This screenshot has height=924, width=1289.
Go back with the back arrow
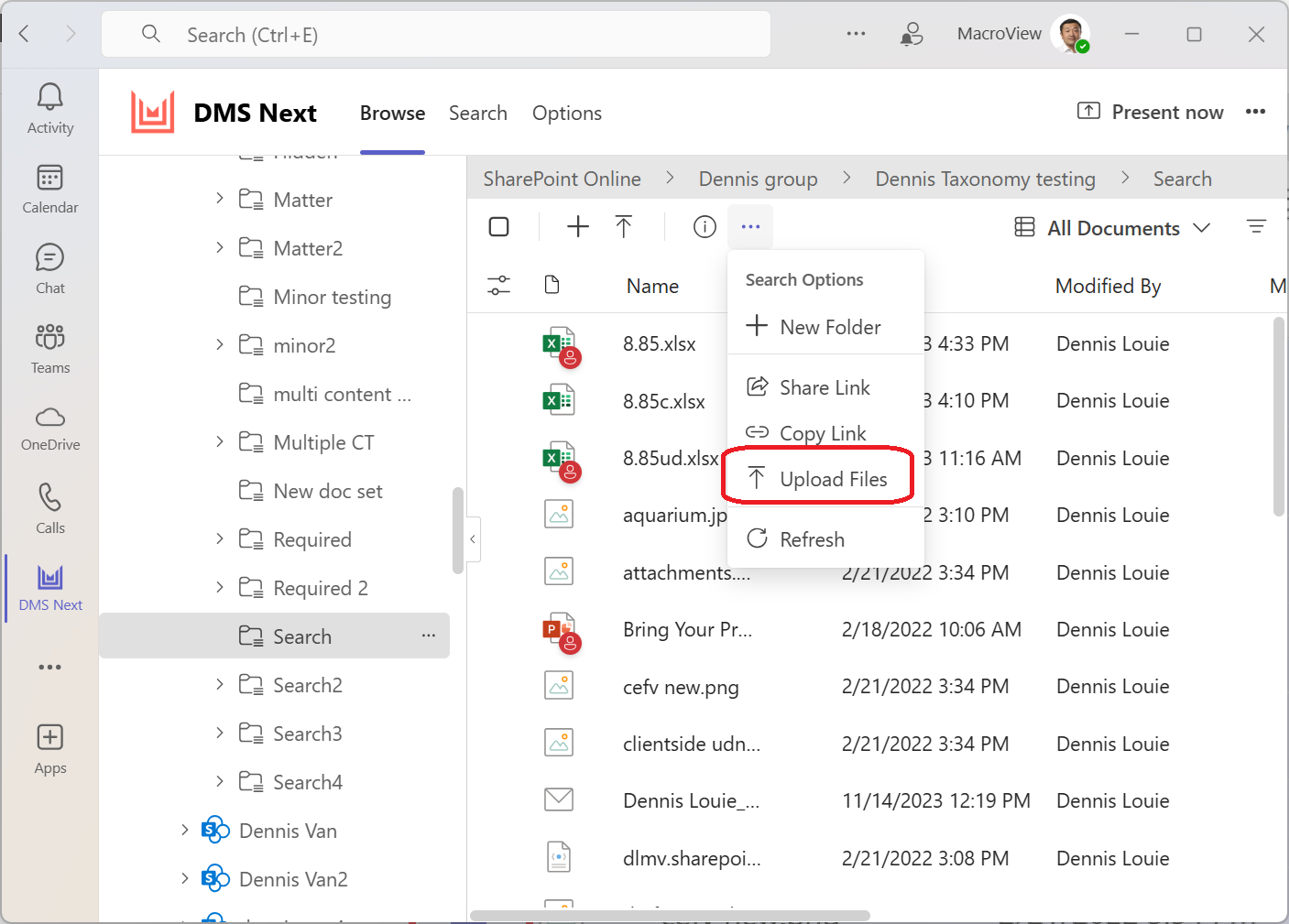coord(25,35)
